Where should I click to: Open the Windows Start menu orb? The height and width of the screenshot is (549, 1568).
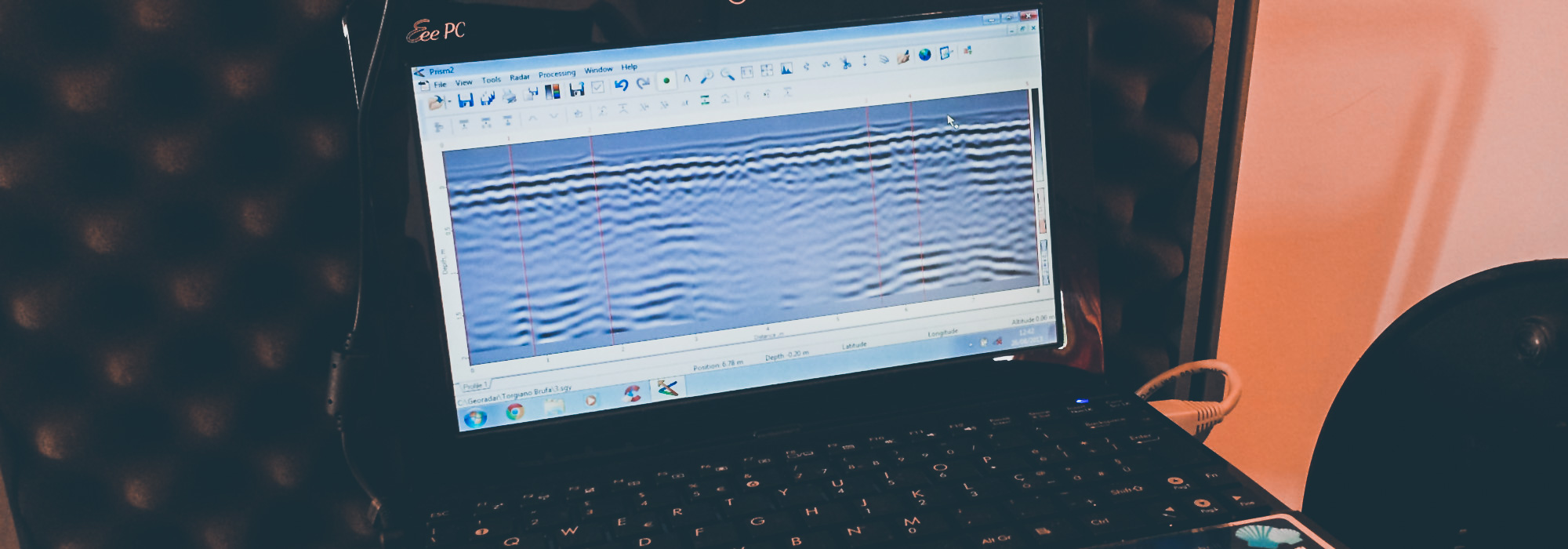coord(475,418)
